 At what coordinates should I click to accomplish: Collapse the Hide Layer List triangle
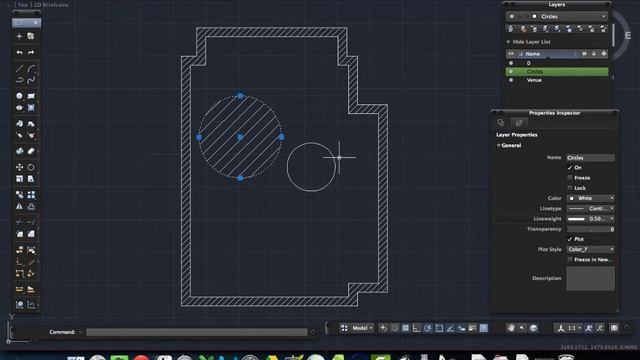508,42
